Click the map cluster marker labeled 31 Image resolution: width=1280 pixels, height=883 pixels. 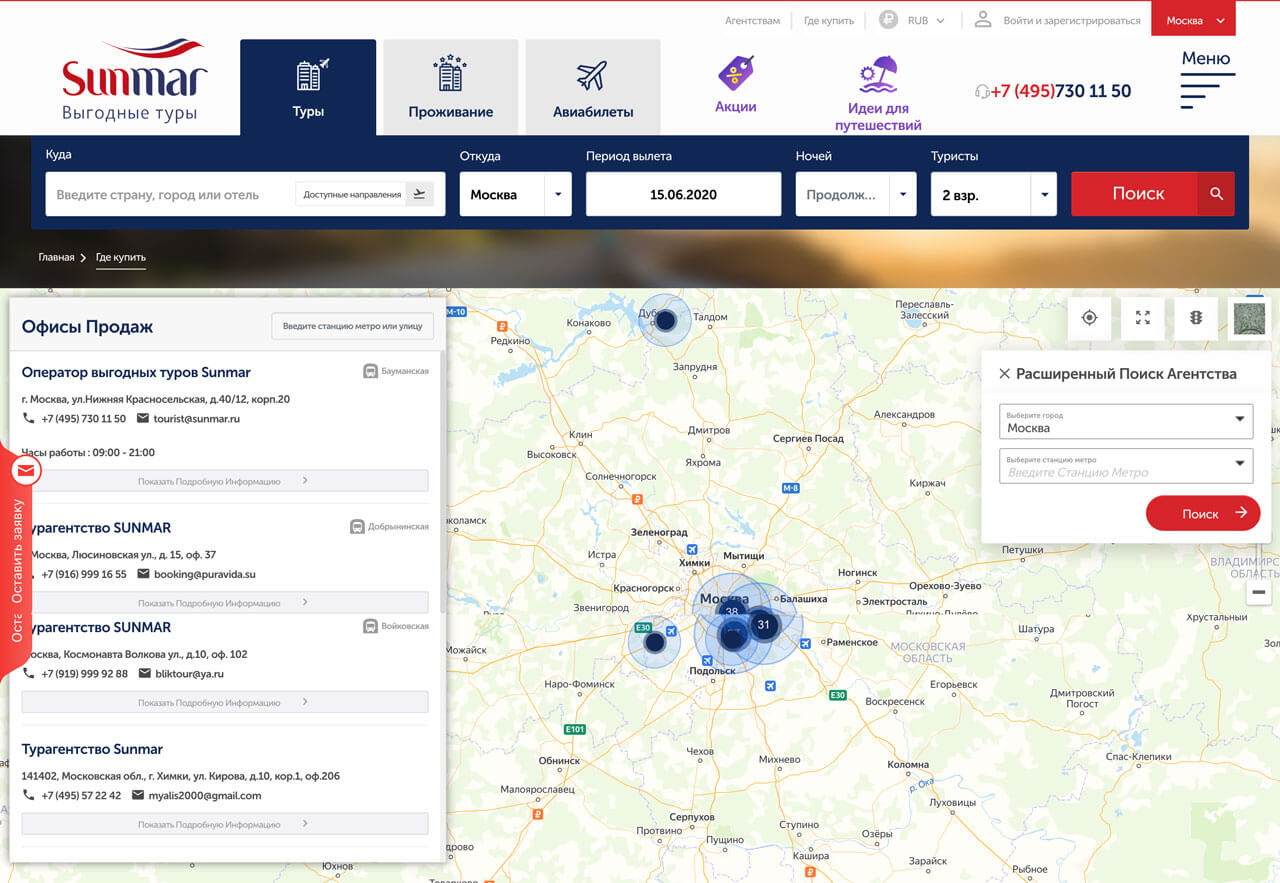[x=763, y=625]
